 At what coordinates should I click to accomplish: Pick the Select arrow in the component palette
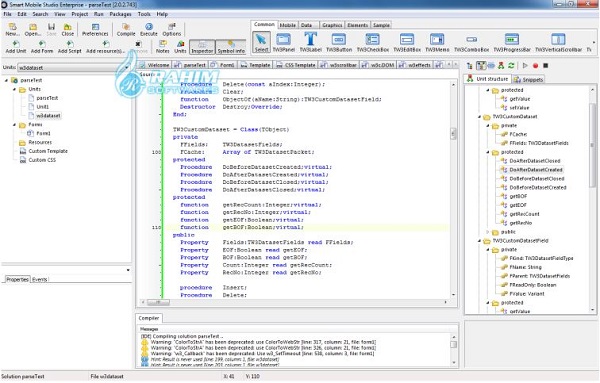tap(261, 42)
